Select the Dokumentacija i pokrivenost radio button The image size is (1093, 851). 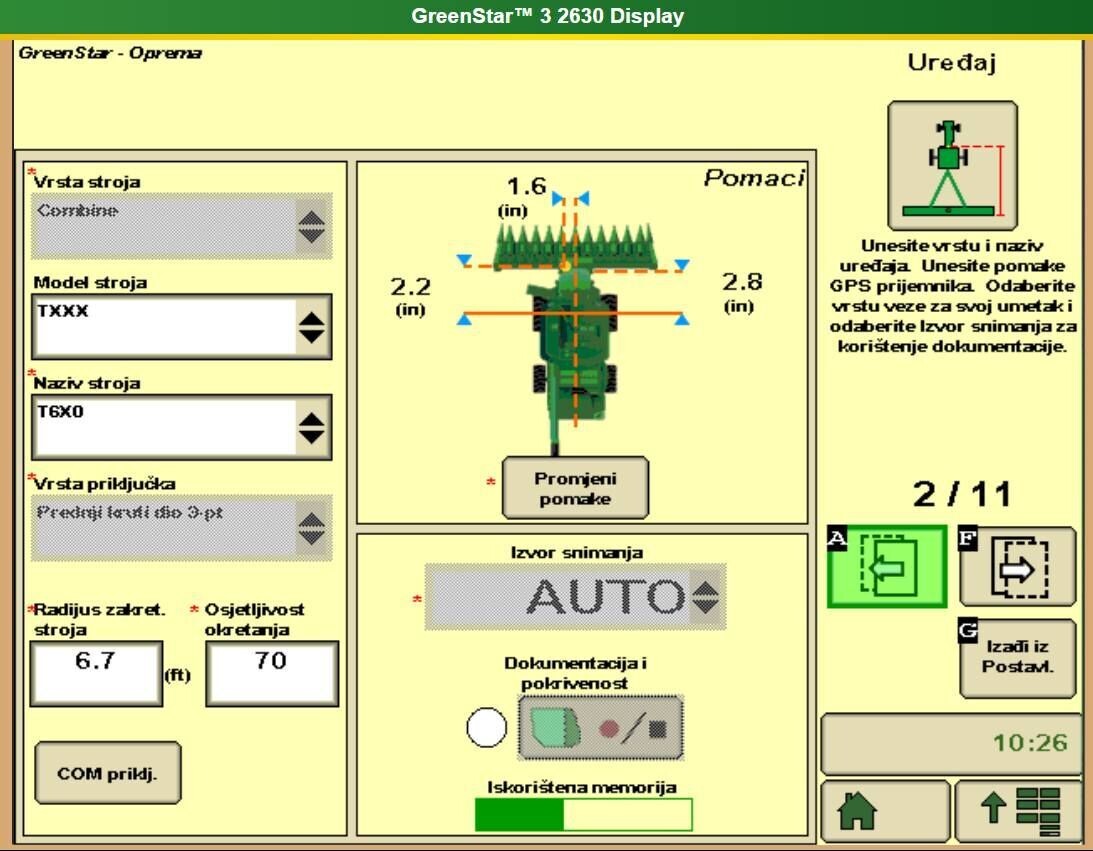pyautogui.click(x=486, y=727)
